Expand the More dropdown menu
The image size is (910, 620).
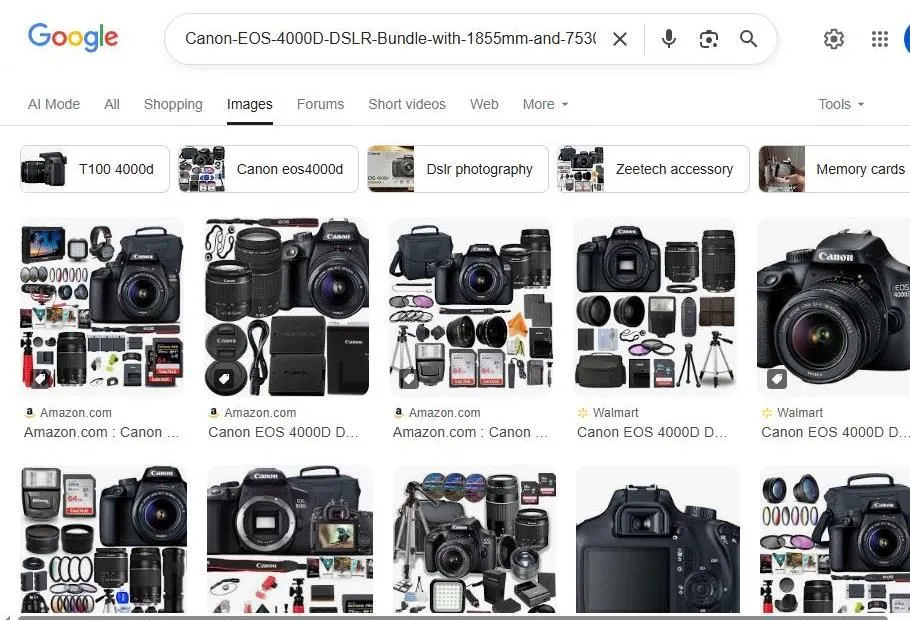click(x=545, y=104)
